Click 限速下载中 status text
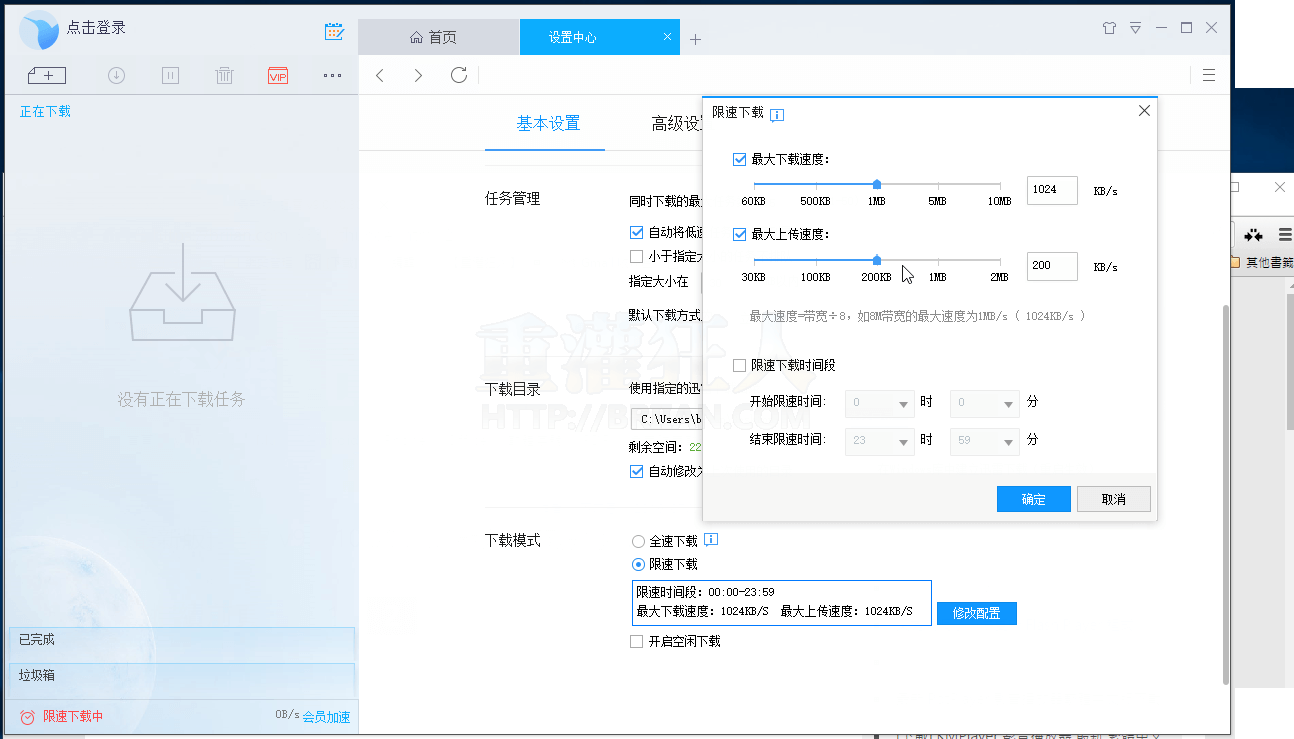The width and height of the screenshot is (1294, 739). 73,717
